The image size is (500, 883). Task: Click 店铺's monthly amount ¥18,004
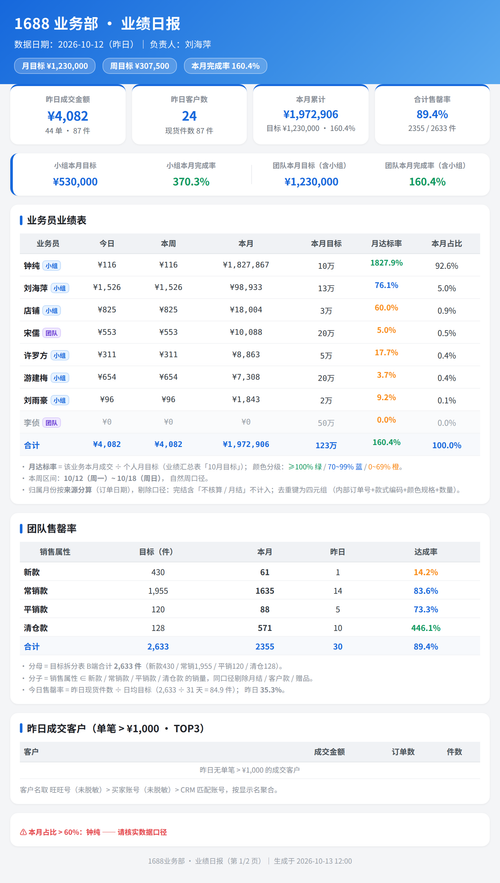pos(246,310)
